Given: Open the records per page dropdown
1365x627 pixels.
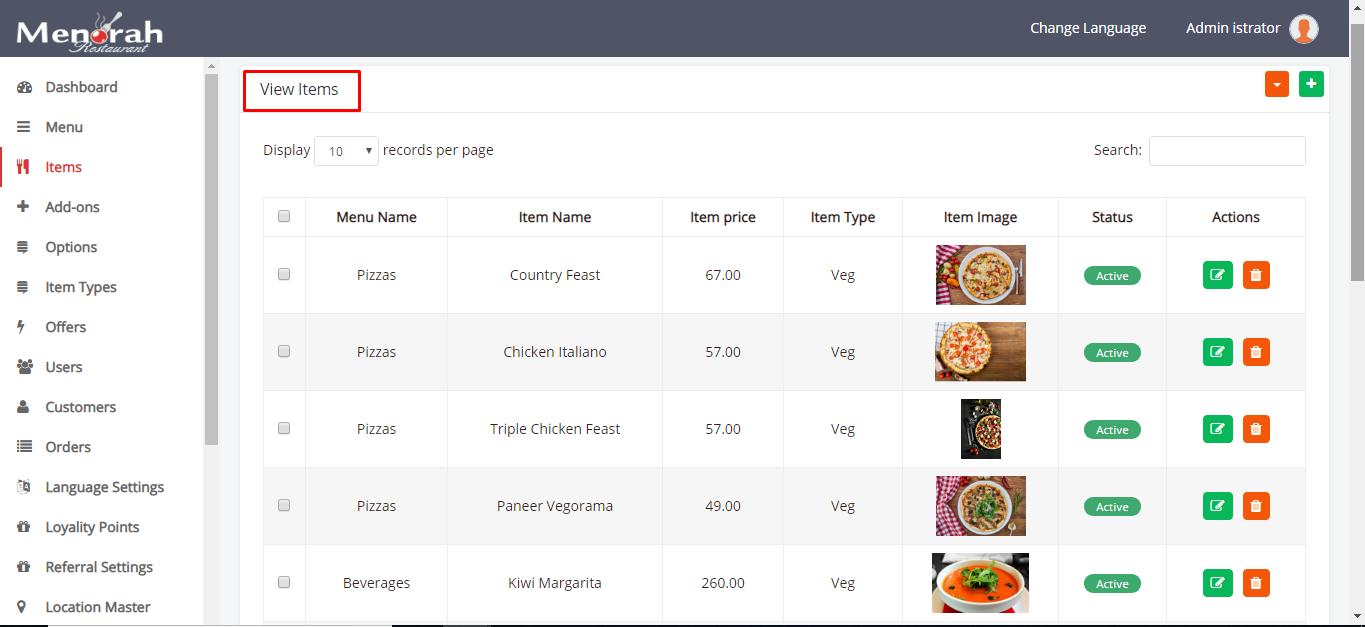Looking at the screenshot, I should 346,151.
